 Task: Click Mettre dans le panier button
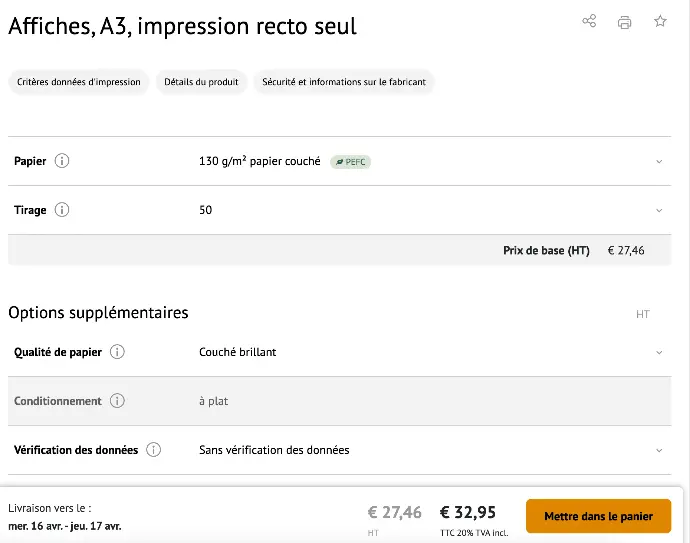pyautogui.click(x=598, y=516)
